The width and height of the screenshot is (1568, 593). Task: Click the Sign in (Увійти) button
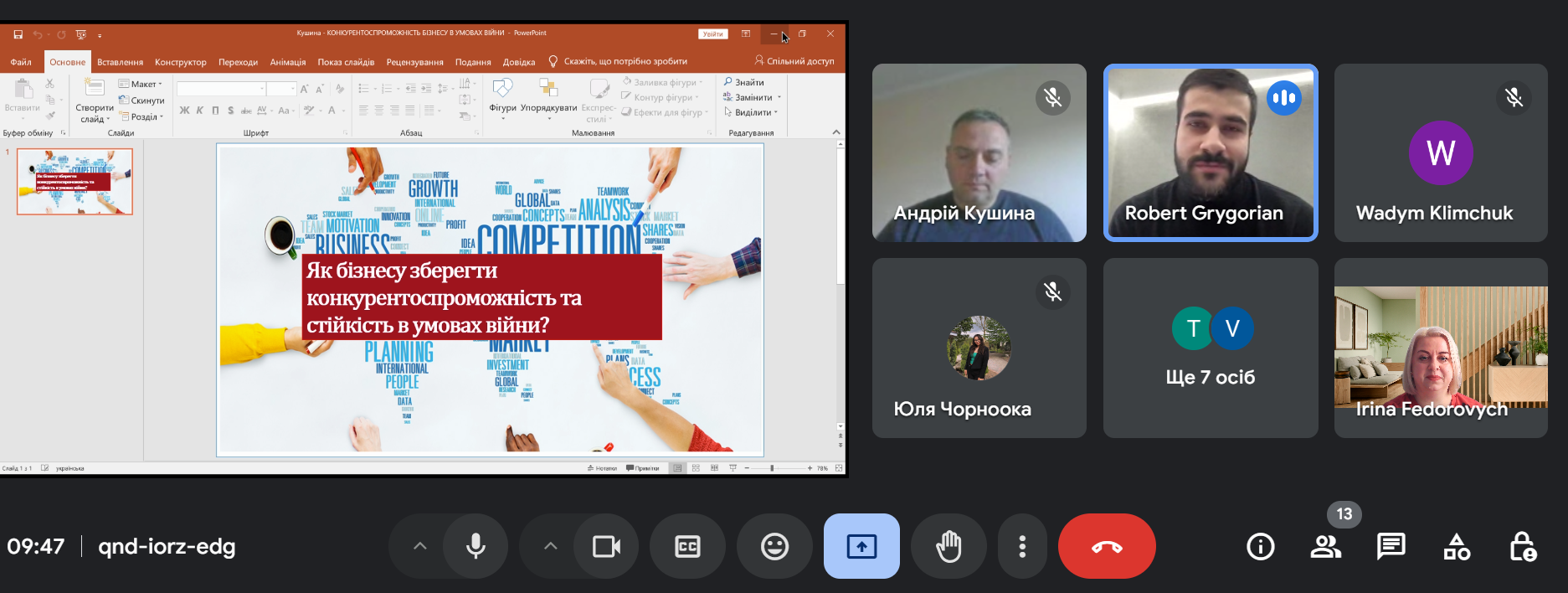pos(713,34)
